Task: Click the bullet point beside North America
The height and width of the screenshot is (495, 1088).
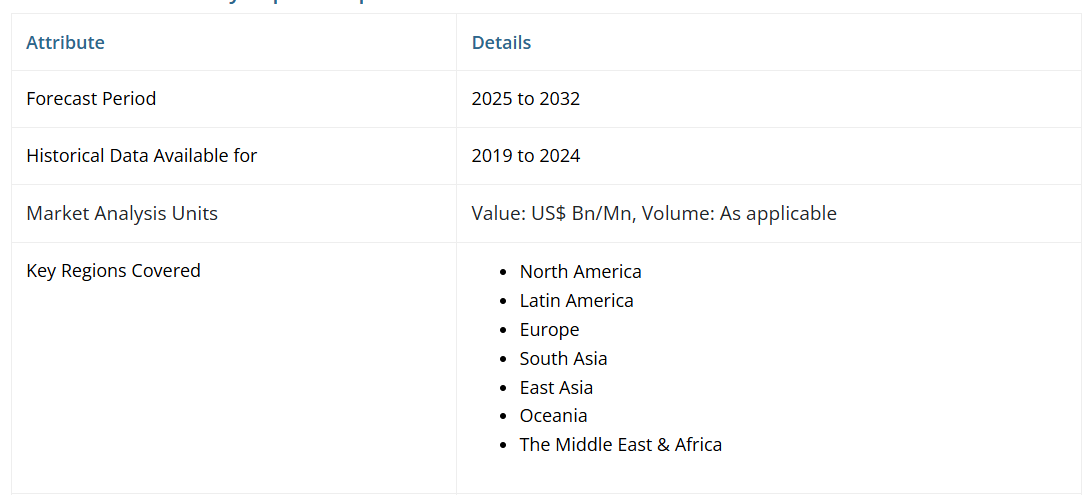Action: [x=505, y=273]
